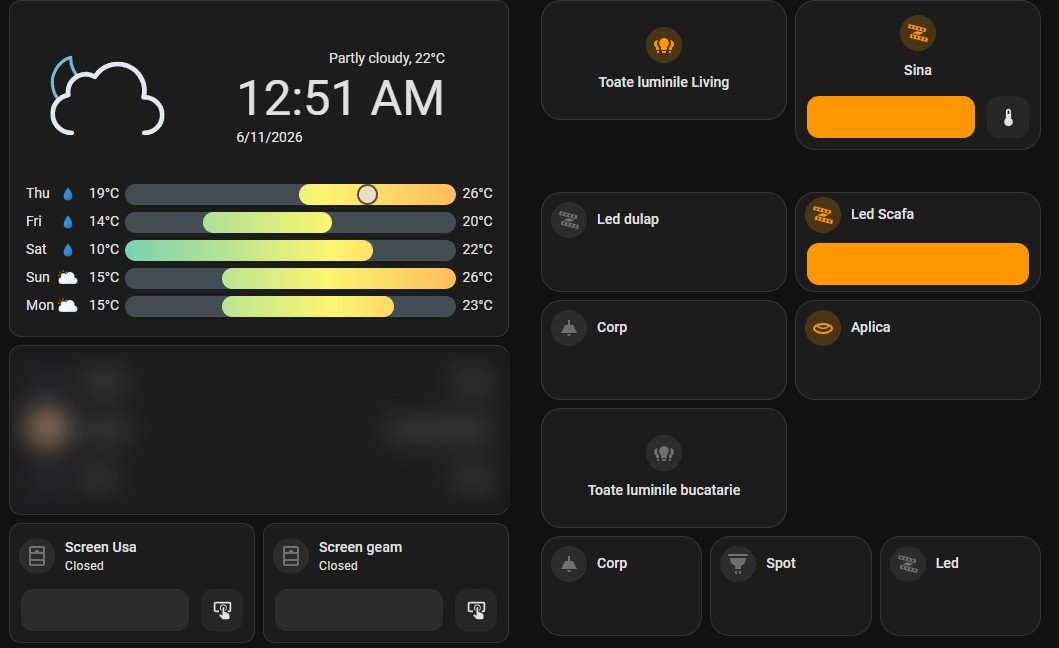Click the Spot label
This screenshot has width=1059, height=648.
pyautogui.click(x=781, y=563)
